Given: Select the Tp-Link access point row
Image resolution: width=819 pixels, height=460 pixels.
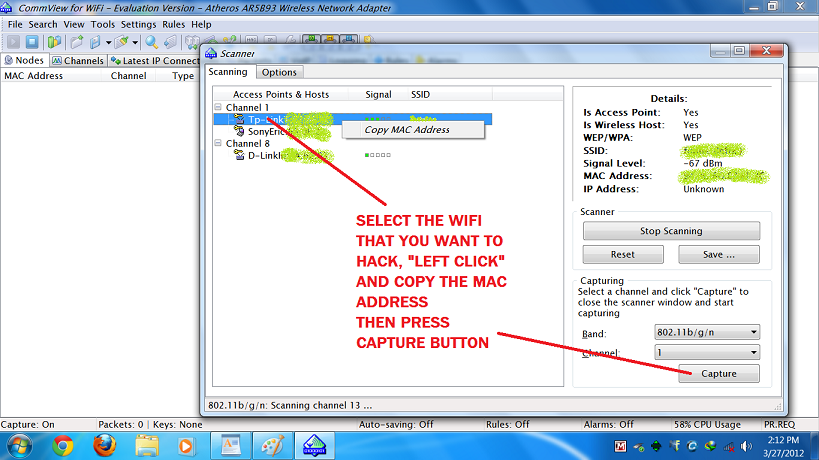Looking at the screenshot, I should 353,120.
